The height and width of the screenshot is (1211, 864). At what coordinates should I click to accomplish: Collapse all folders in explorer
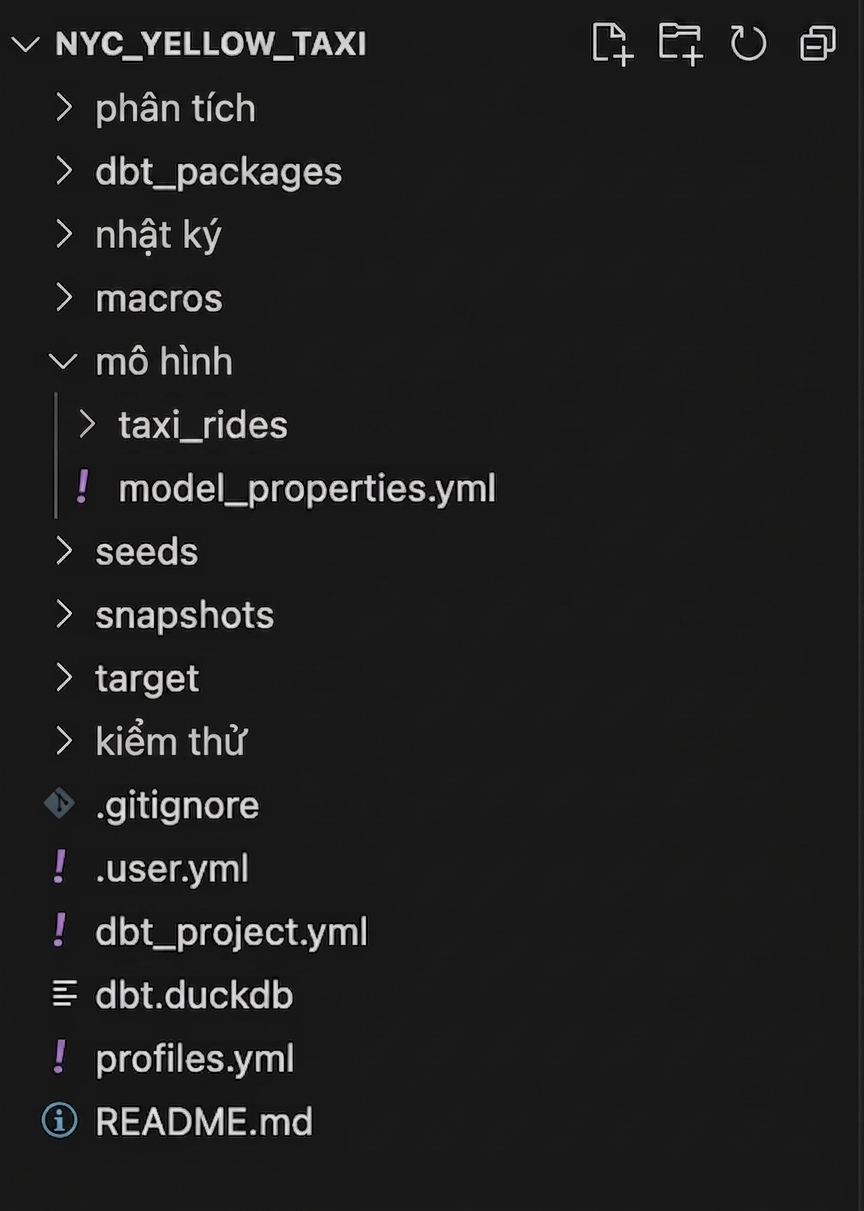817,44
